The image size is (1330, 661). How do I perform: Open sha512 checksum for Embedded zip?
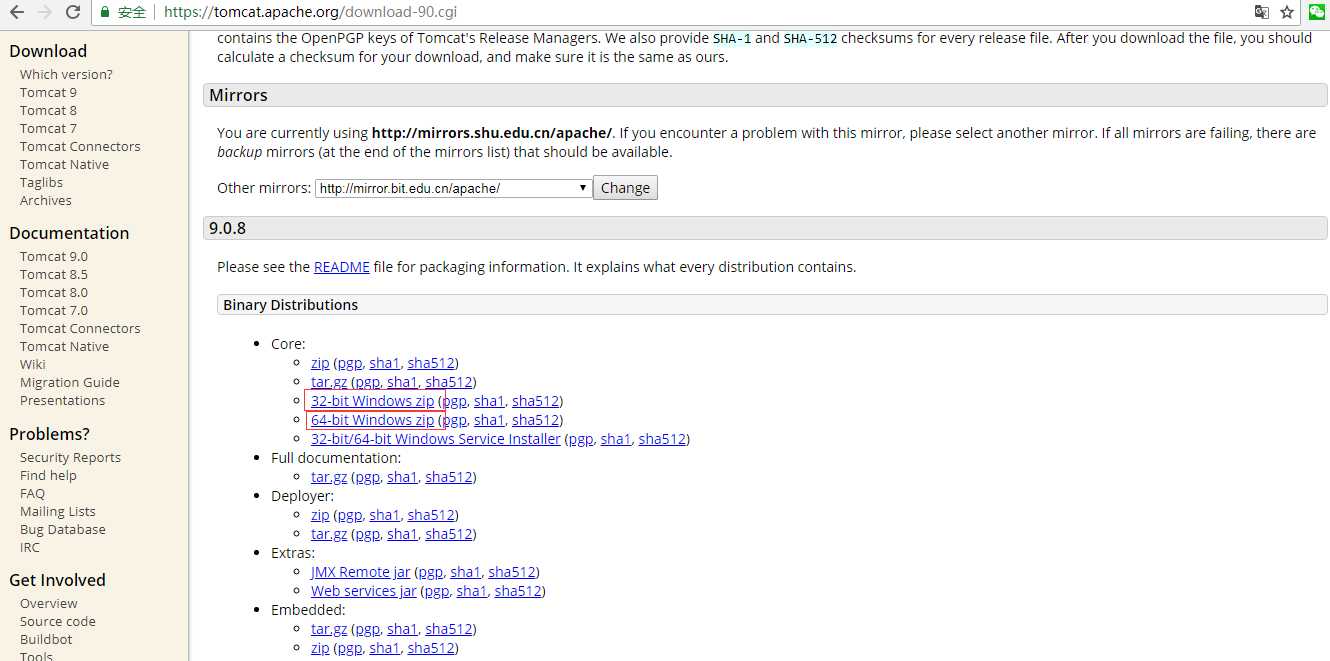[431, 648]
